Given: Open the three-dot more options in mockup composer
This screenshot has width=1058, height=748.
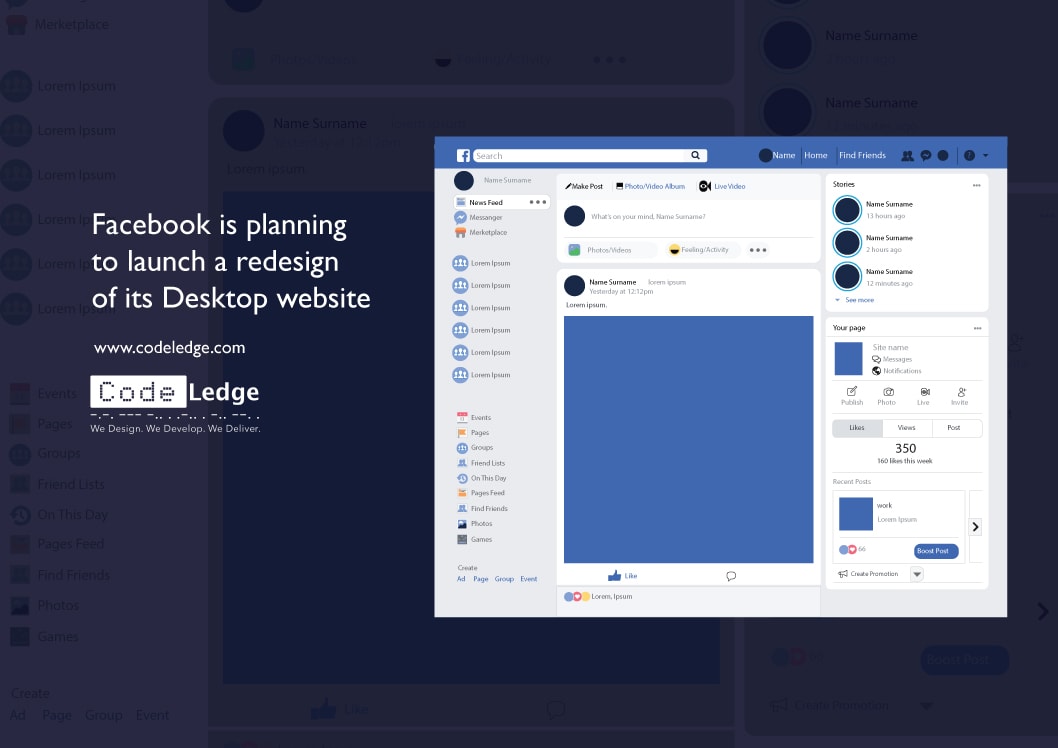Looking at the screenshot, I should 758,250.
